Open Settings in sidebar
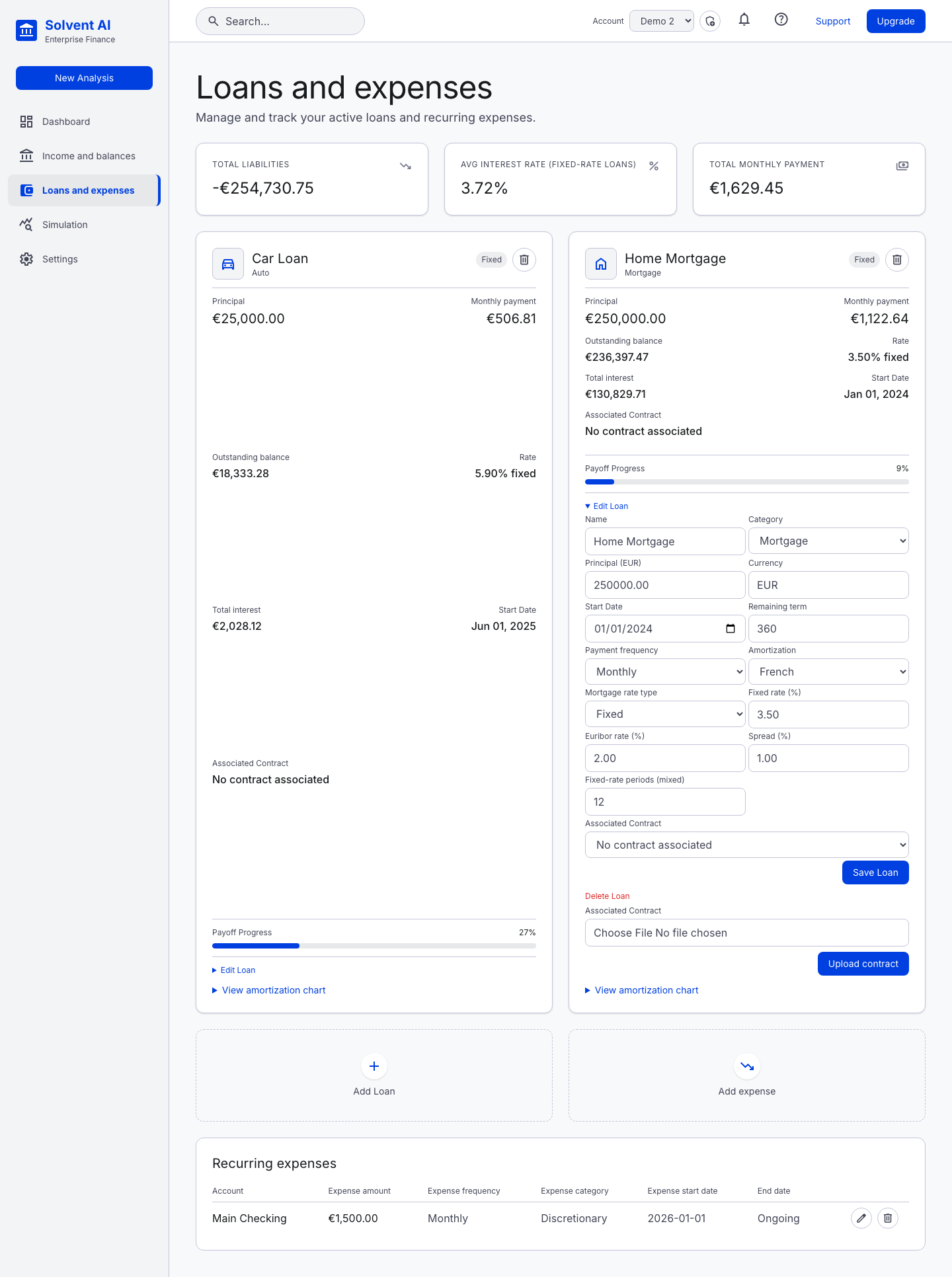952x1277 pixels. click(84, 259)
